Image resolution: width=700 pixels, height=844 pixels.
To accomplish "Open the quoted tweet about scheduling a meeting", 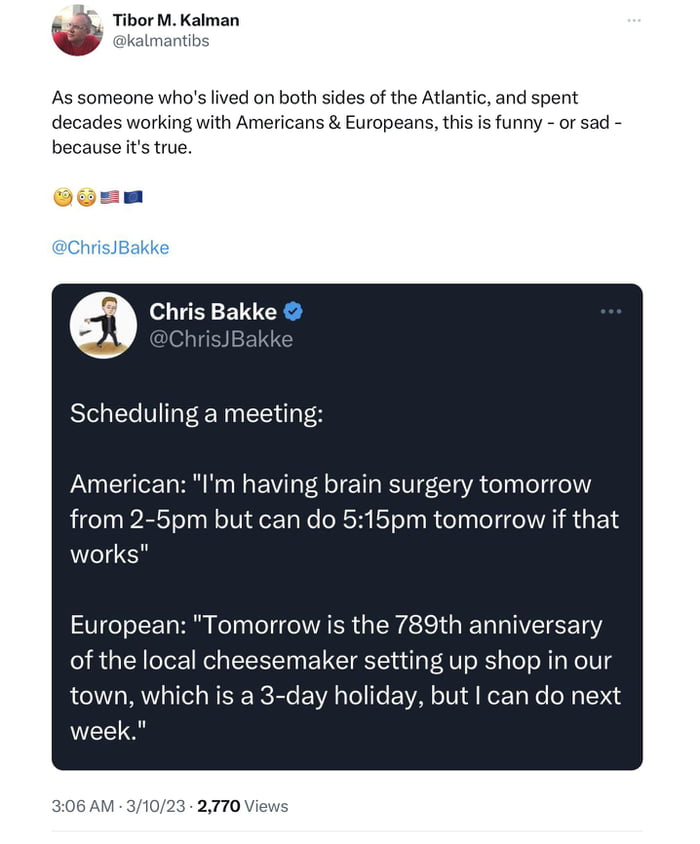I will pyautogui.click(x=347, y=526).
